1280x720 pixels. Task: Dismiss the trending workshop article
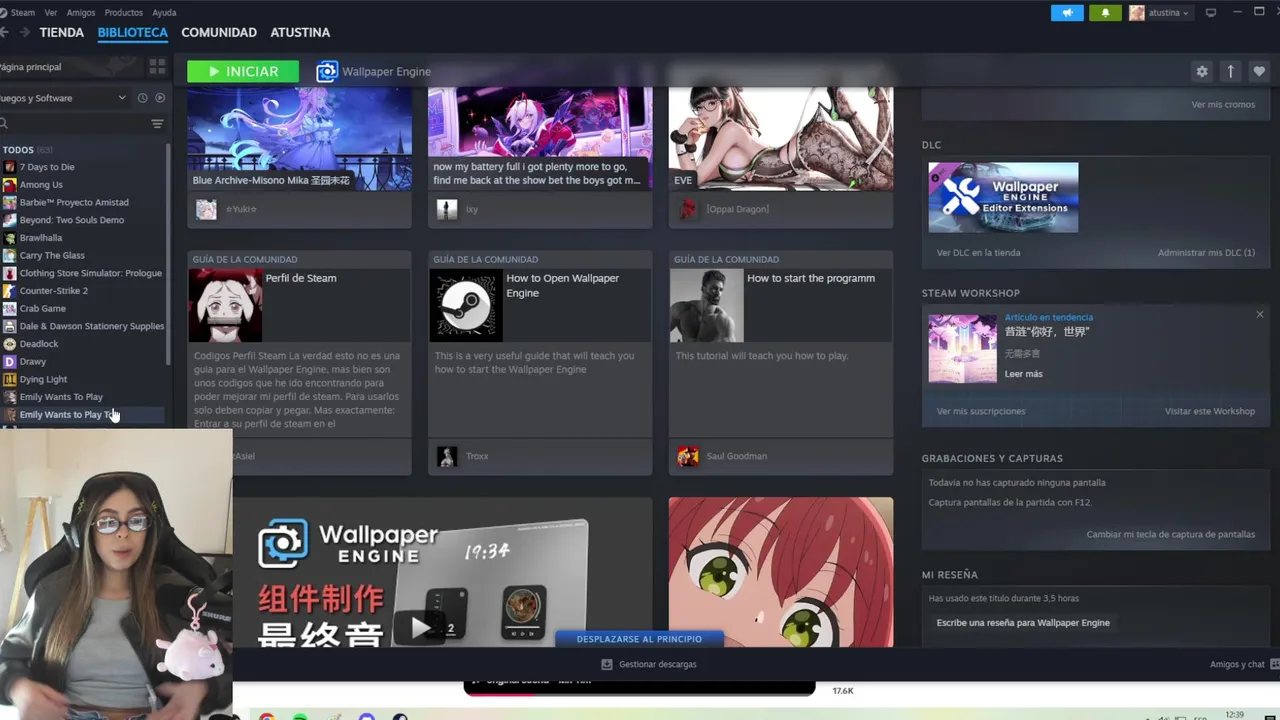(1259, 314)
